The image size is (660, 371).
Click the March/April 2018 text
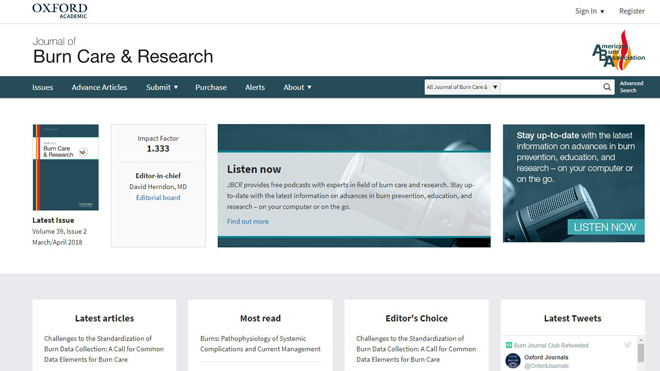(57, 242)
